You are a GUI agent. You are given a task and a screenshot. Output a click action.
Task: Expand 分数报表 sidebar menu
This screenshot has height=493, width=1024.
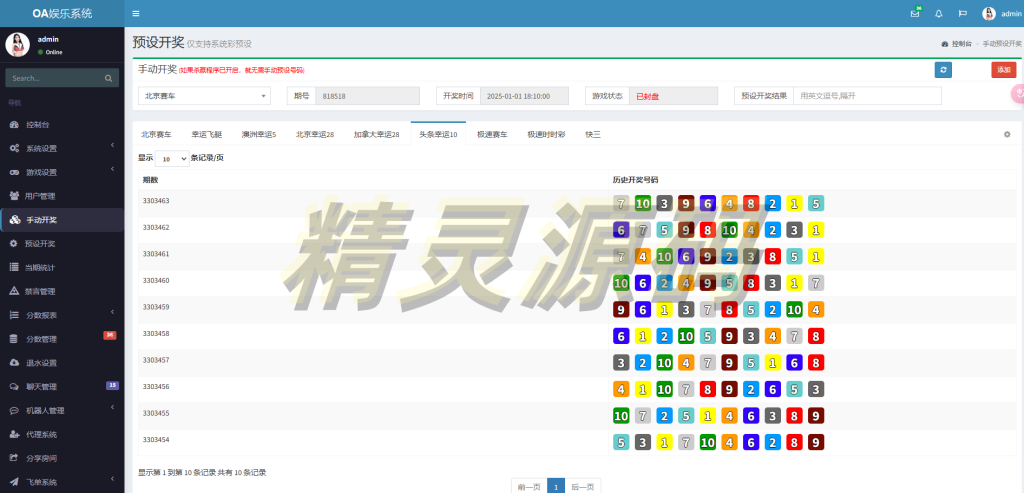62,315
